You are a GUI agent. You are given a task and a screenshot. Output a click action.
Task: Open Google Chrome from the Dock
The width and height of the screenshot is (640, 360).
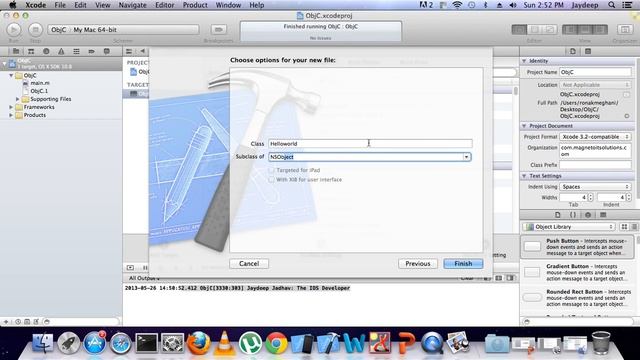click(x=276, y=343)
